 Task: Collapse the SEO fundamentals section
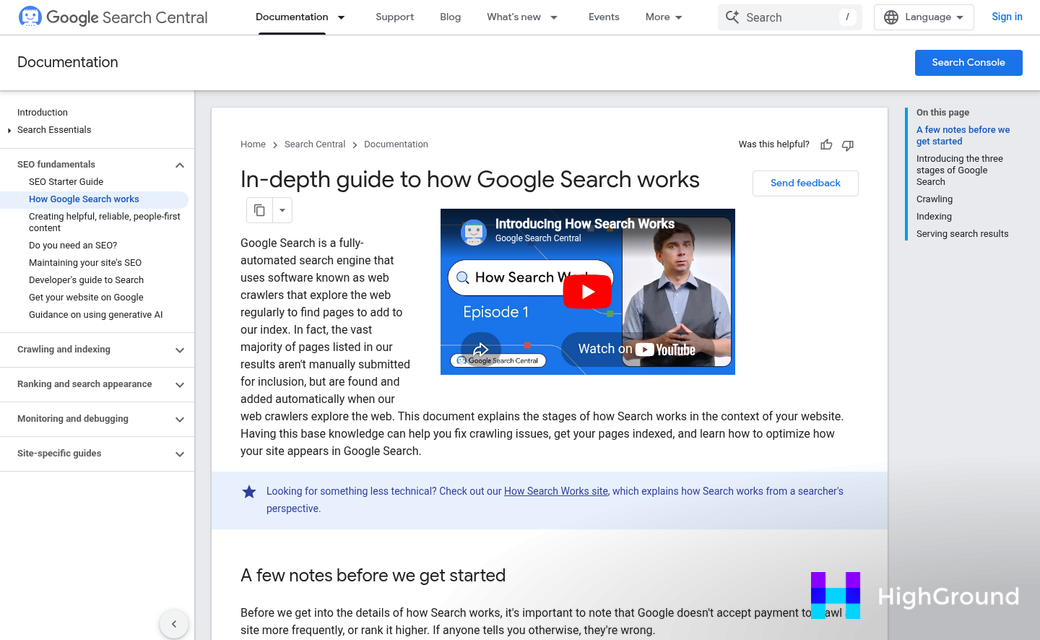(180, 165)
